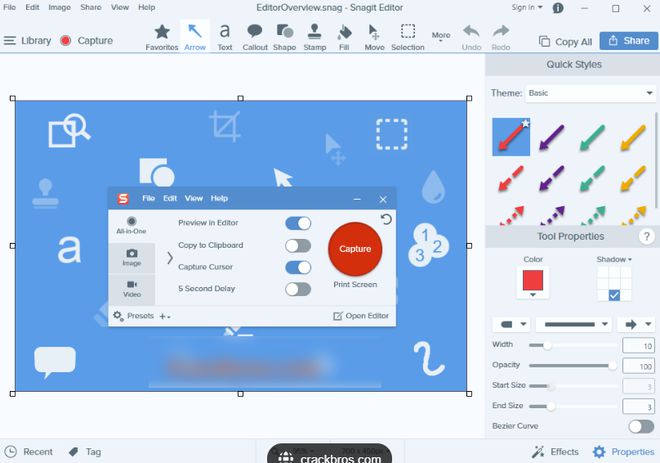Toggle 5 Second Delay switch

(298, 289)
